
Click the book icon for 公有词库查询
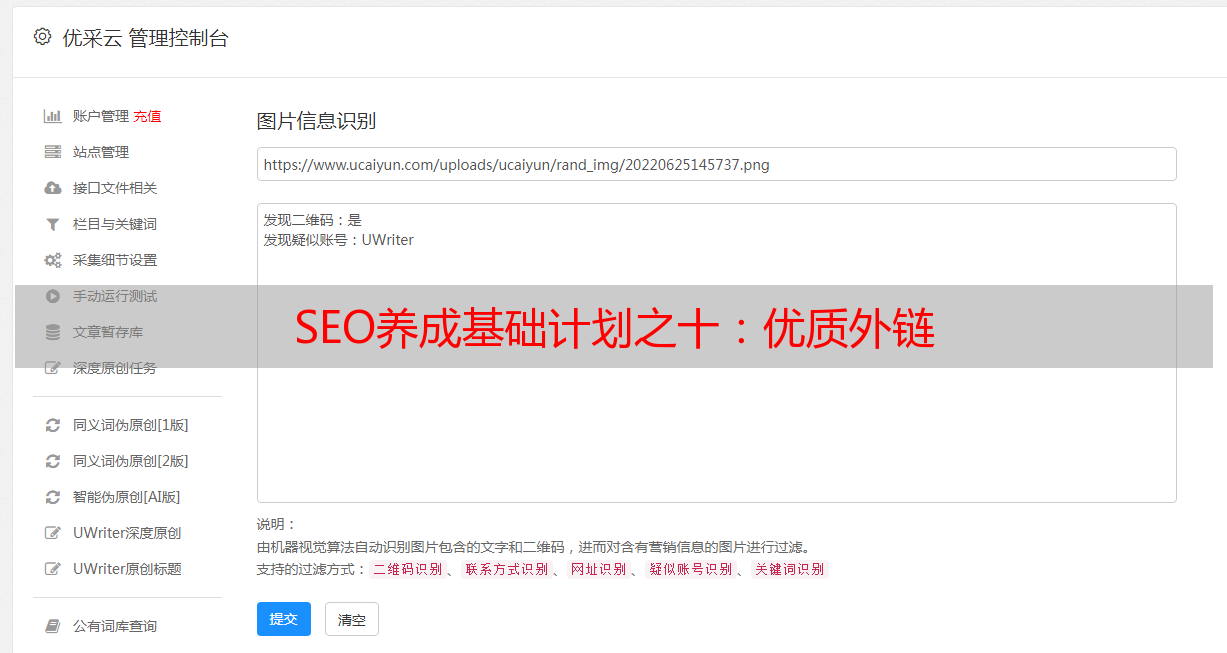point(53,626)
